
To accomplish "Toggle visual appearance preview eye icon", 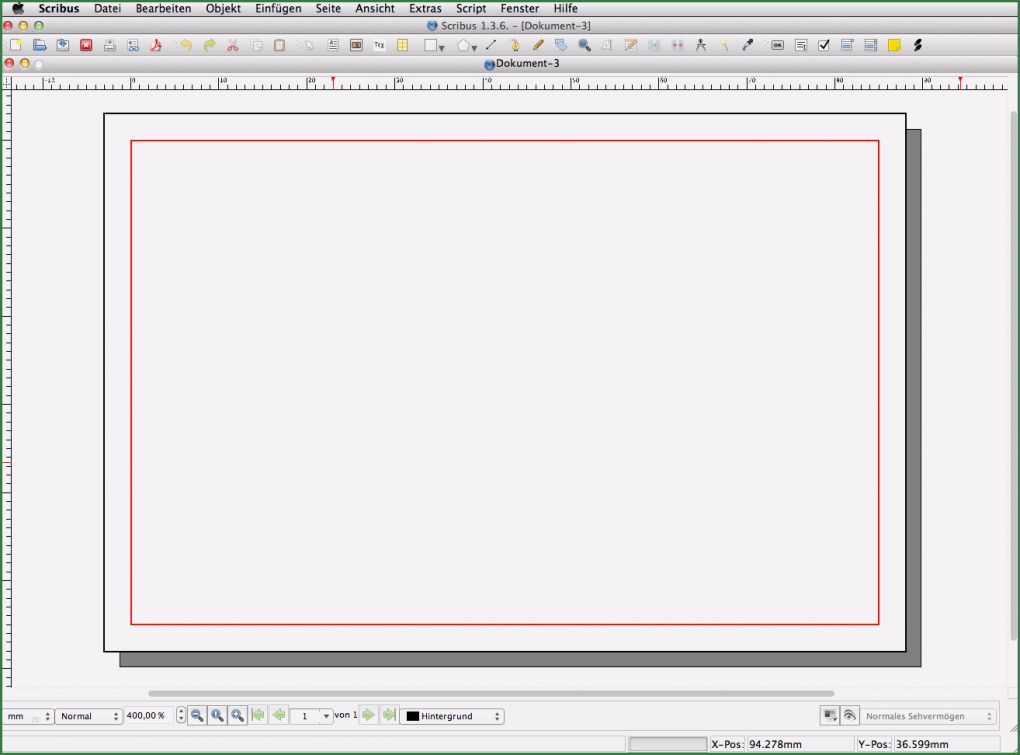I will click(850, 716).
